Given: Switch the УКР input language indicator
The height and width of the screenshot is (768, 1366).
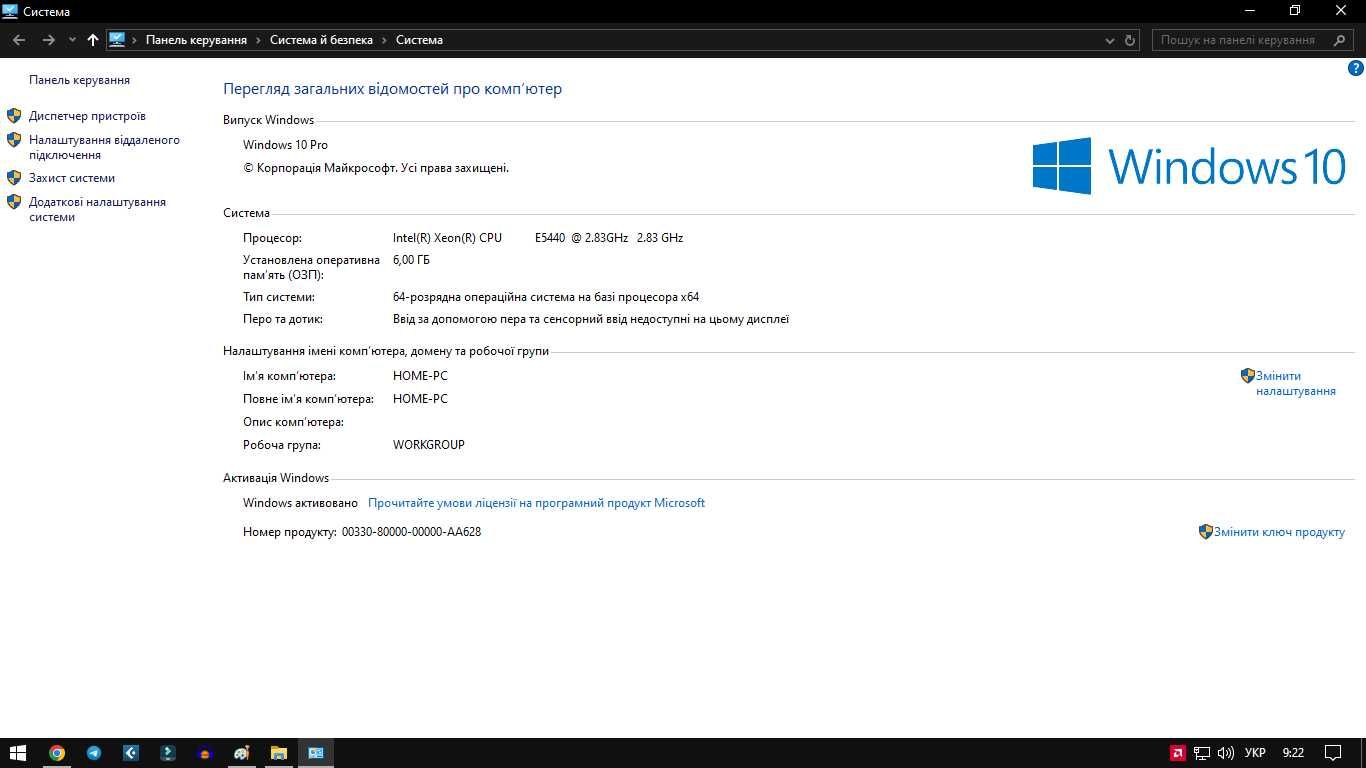Looking at the screenshot, I should 1255,753.
